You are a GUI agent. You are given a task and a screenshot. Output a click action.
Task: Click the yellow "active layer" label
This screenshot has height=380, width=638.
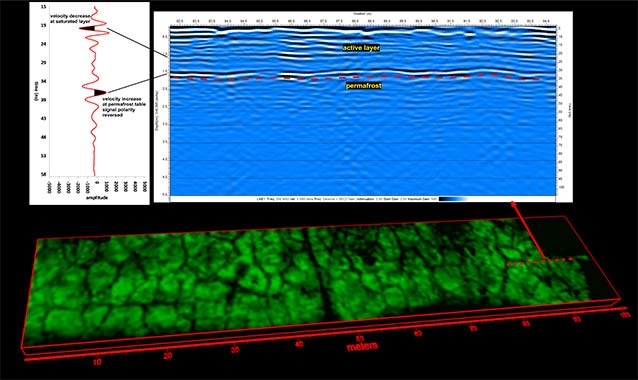pyautogui.click(x=361, y=48)
